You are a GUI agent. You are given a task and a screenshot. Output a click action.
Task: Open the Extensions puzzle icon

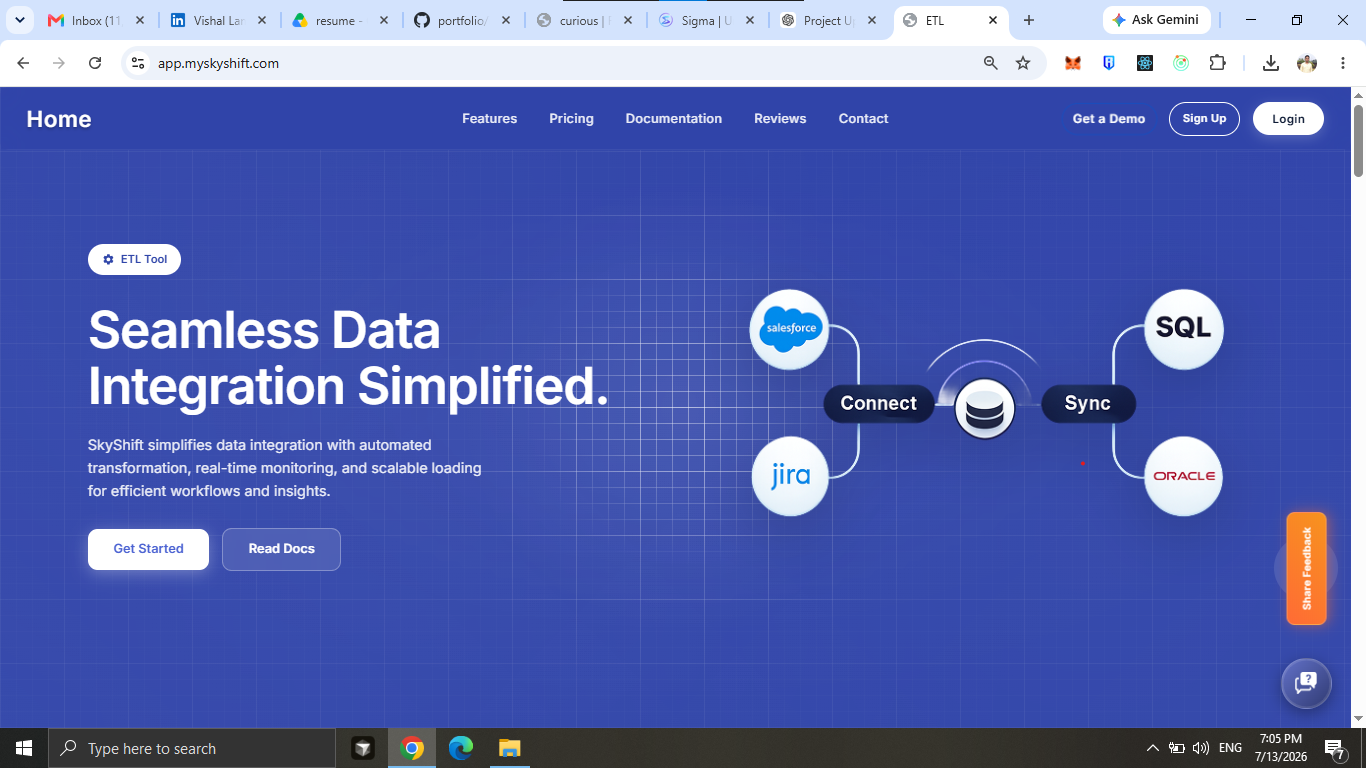(x=1217, y=63)
